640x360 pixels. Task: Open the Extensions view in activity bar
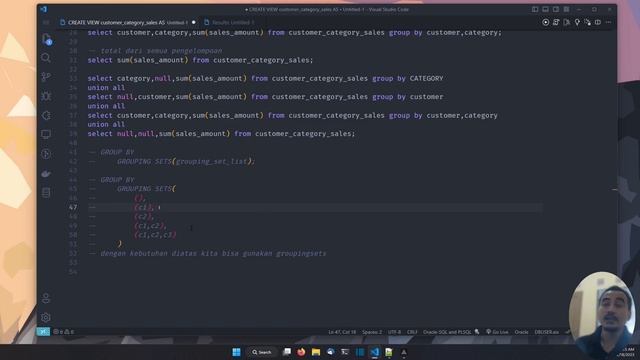pyautogui.click(x=46, y=115)
